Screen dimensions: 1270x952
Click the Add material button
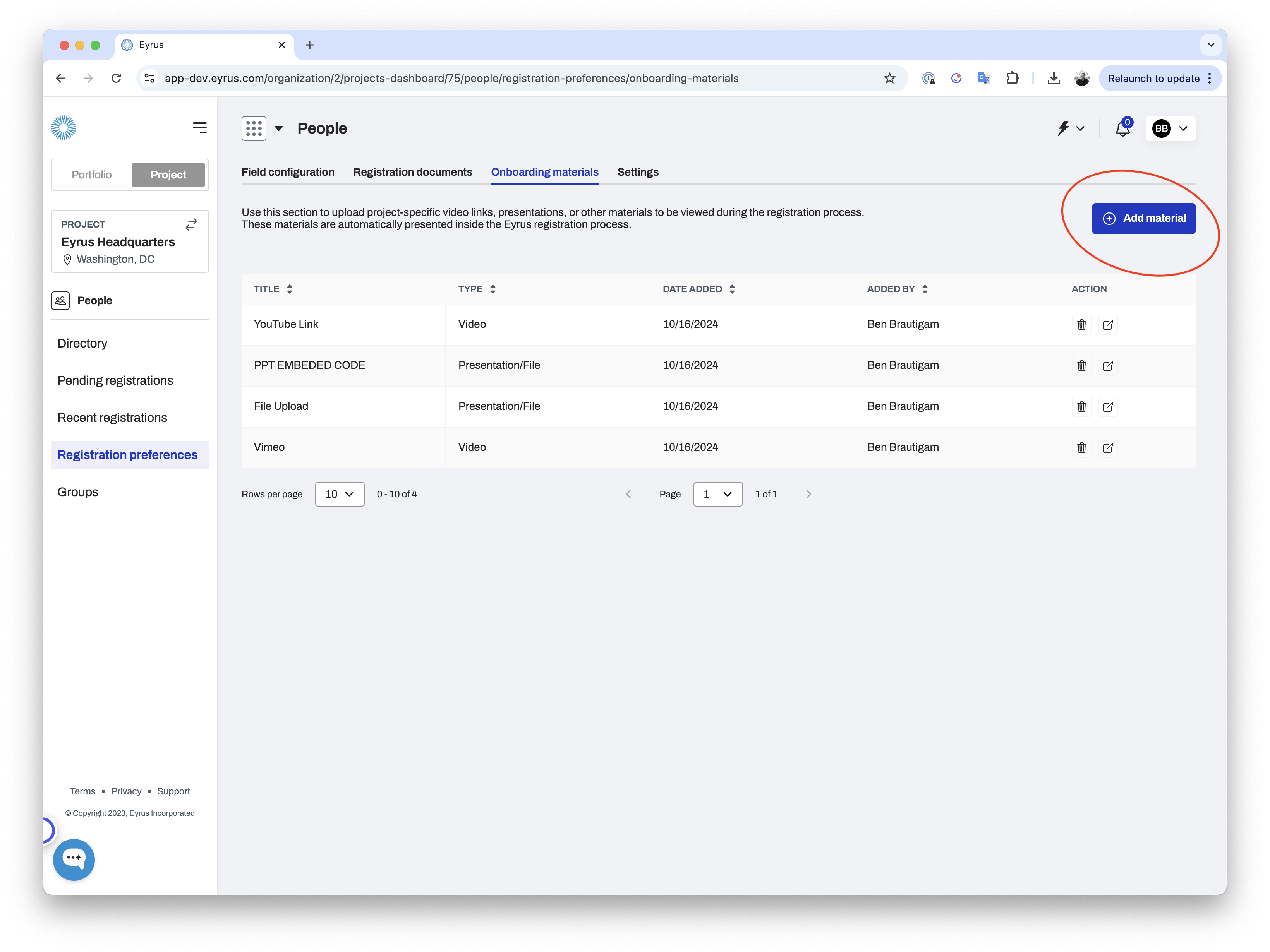click(1143, 219)
